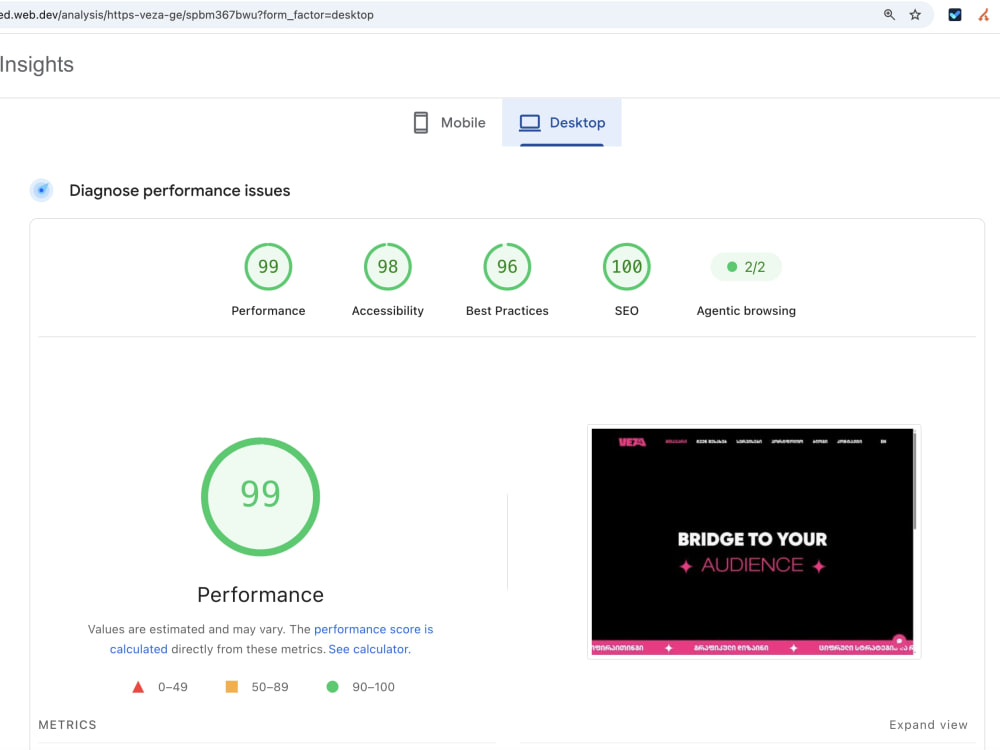The image size is (1000, 750).
Task: Open the 'See calculator' link
Action: (x=369, y=649)
